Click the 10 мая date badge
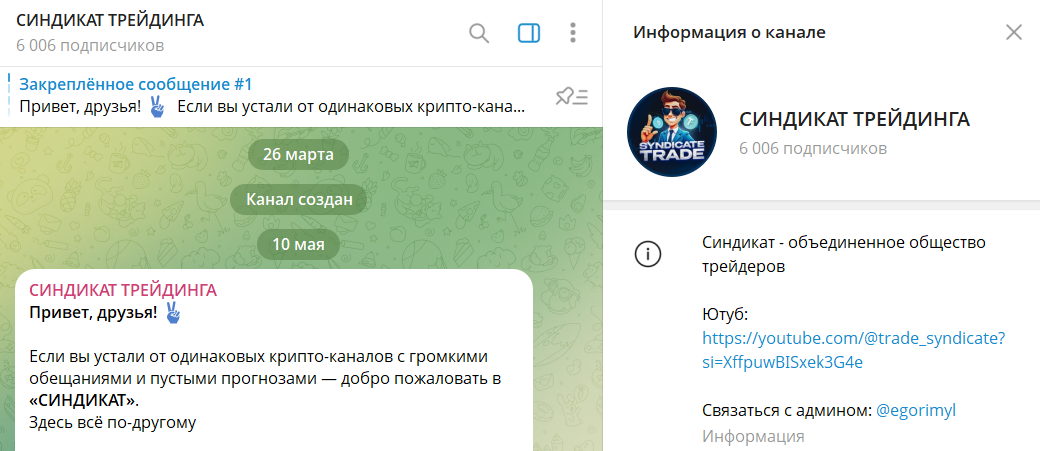 pyautogui.click(x=298, y=244)
